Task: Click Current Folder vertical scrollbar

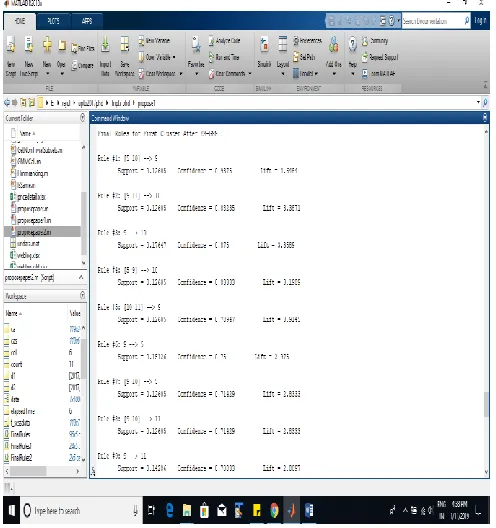Action: pyautogui.click(x=84, y=222)
